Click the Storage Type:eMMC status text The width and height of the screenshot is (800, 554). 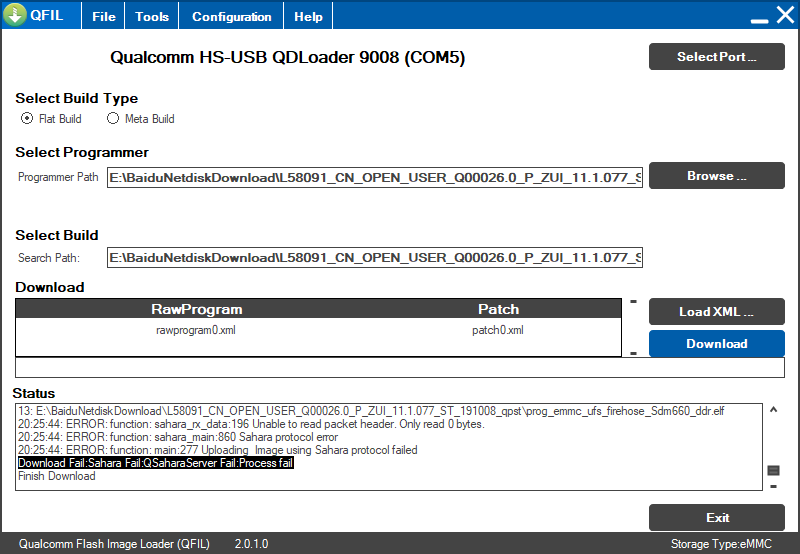pyautogui.click(x=721, y=544)
